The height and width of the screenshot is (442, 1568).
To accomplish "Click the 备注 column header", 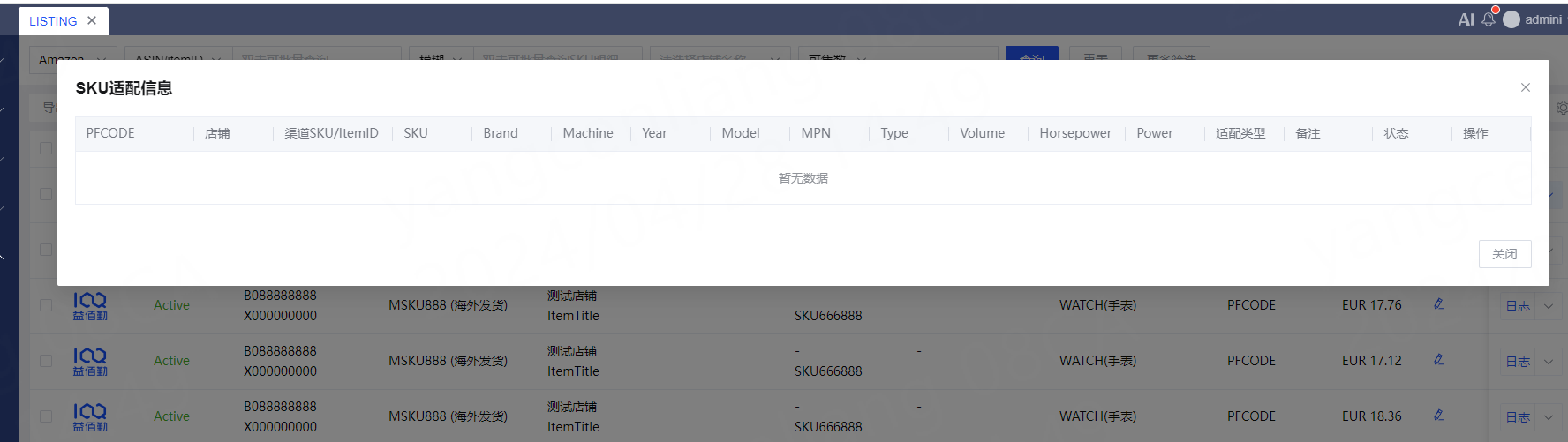I will point(1308,133).
